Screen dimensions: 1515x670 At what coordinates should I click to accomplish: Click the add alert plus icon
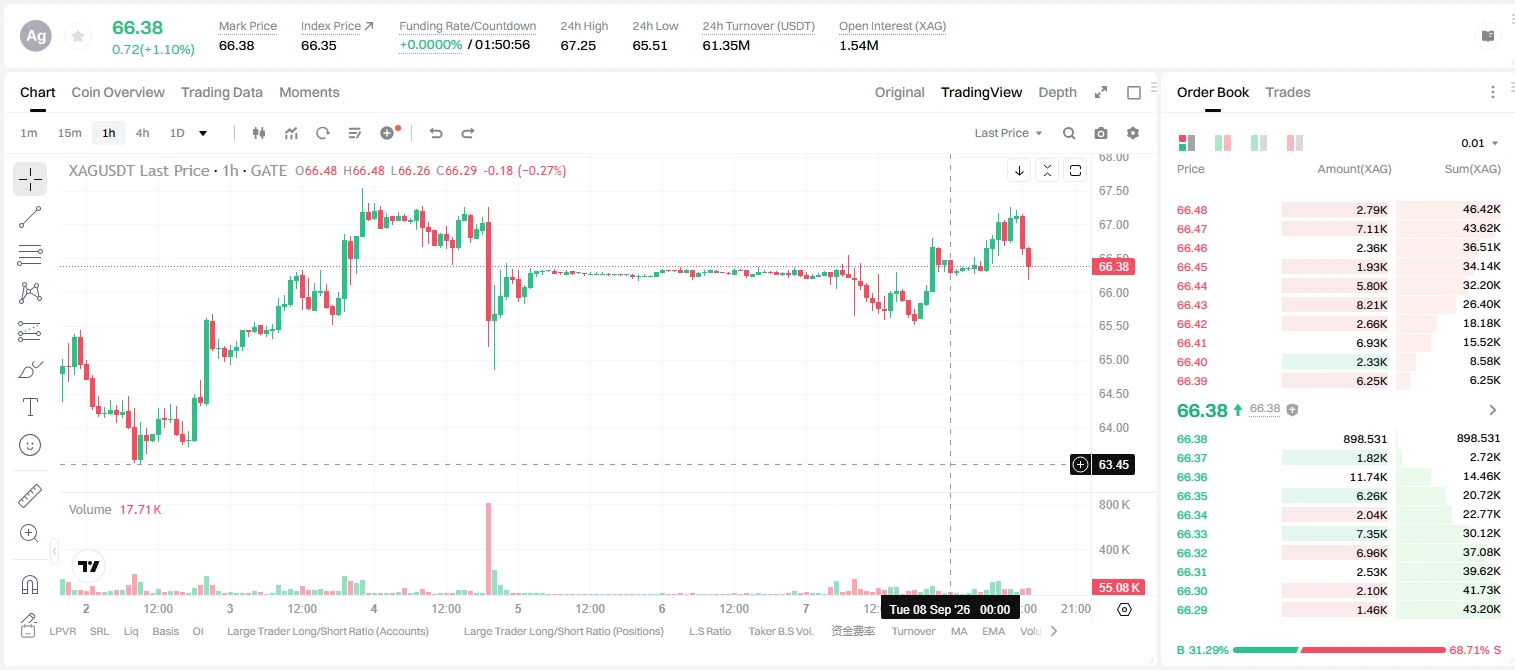pyautogui.click(x=389, y=133)
